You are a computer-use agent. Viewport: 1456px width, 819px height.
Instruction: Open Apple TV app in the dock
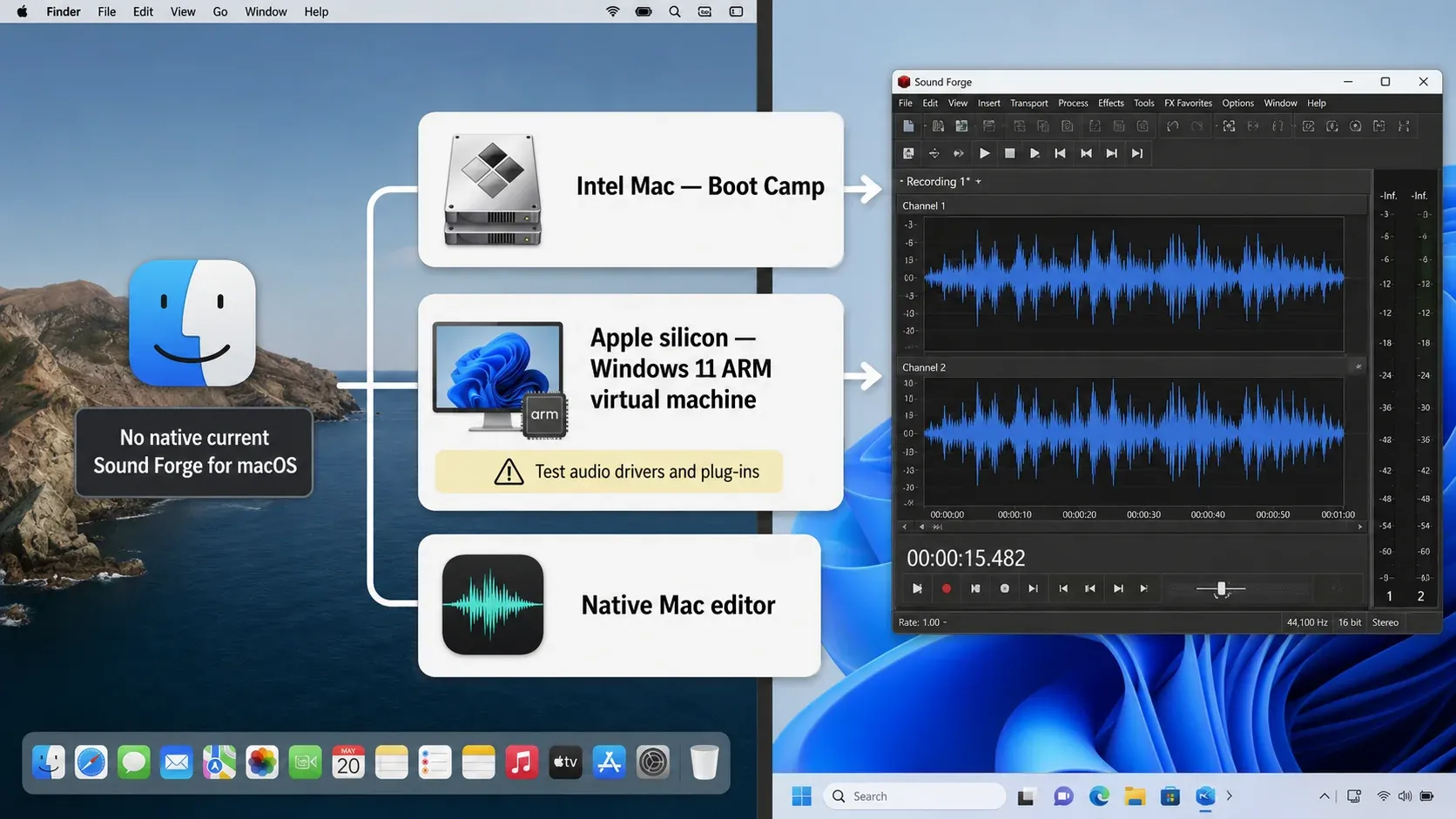[565, 762]
